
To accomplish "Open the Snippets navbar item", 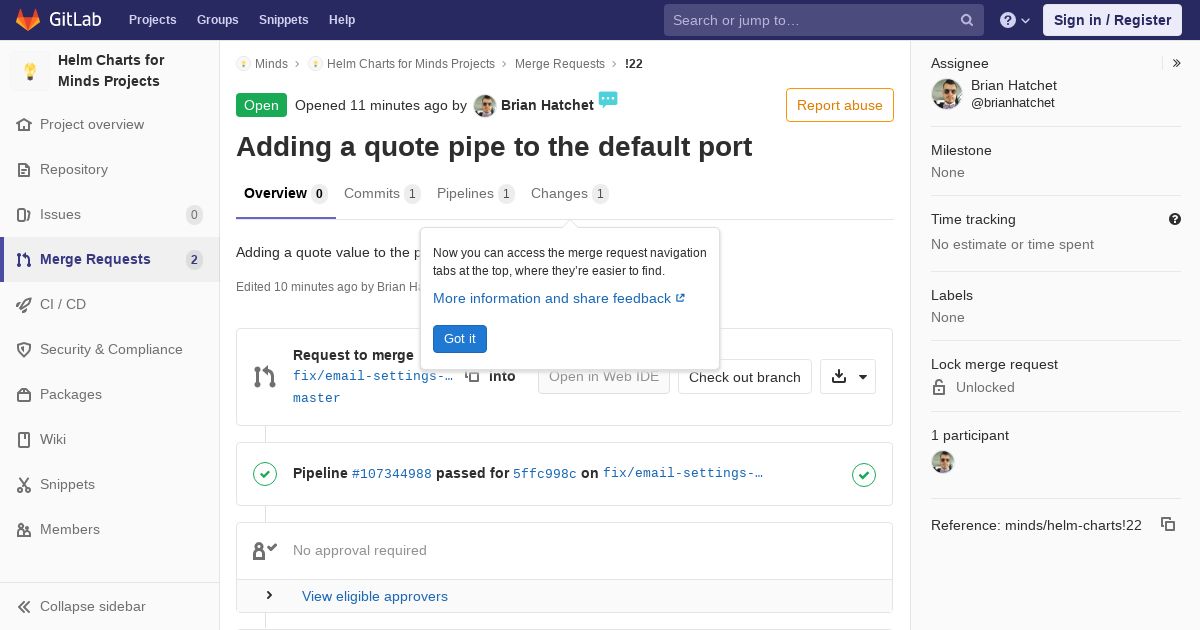I will [283, 20].
